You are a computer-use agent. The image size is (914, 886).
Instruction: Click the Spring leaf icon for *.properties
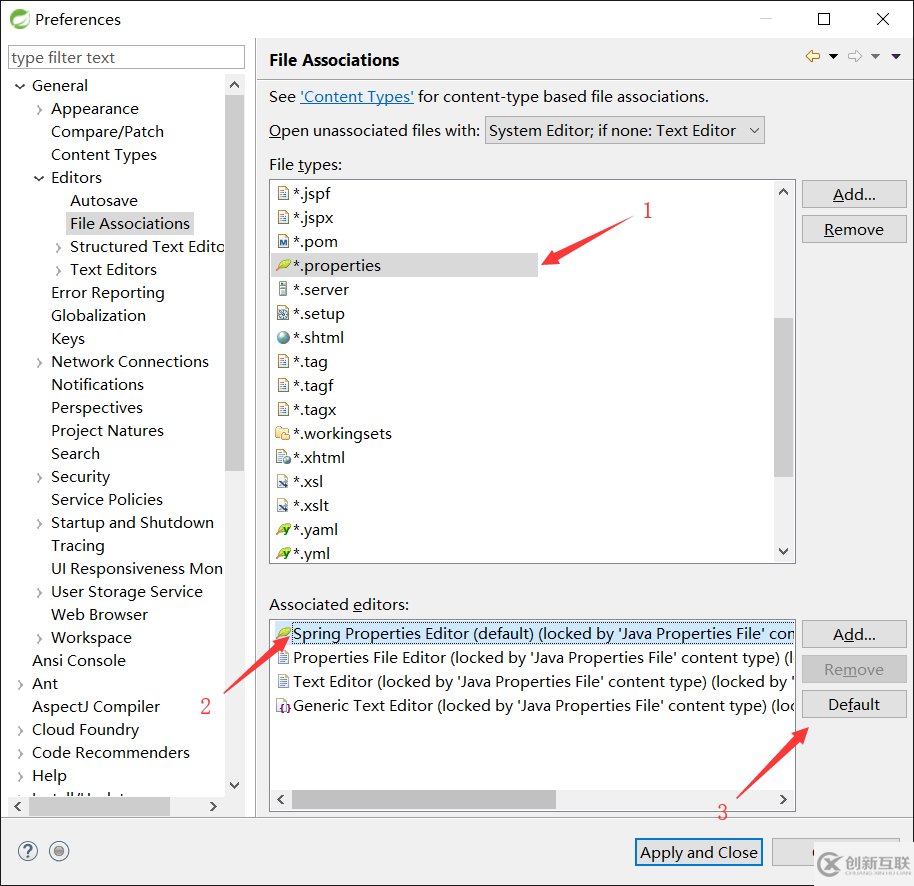coord(283,265)
